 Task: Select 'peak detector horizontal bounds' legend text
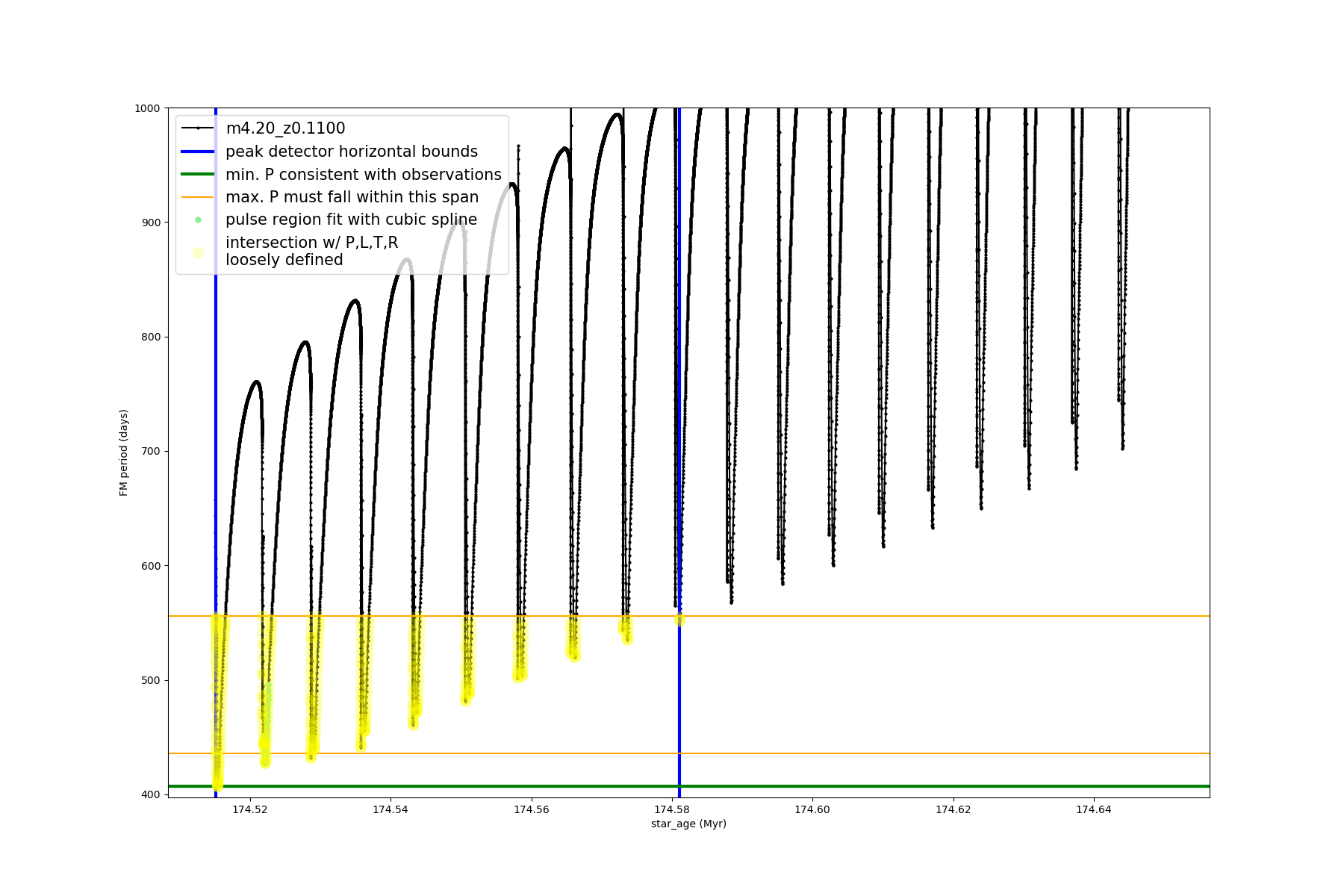click(351, 152)
